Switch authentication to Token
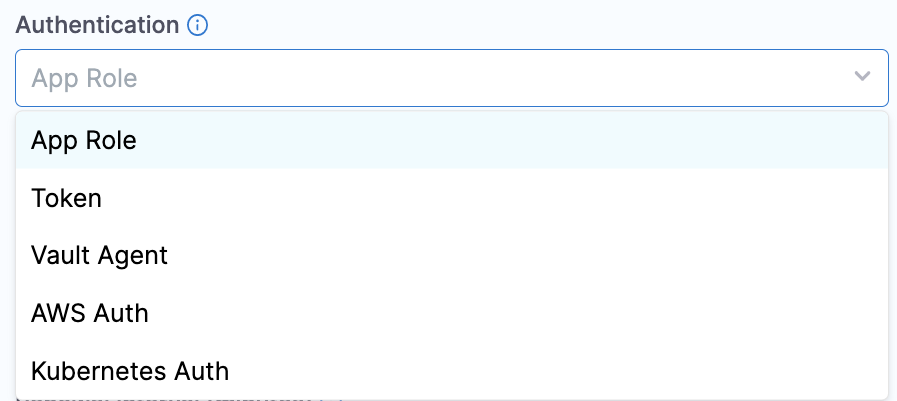The width and height of the screenshot is (897, 401). (x=66, y=198)
